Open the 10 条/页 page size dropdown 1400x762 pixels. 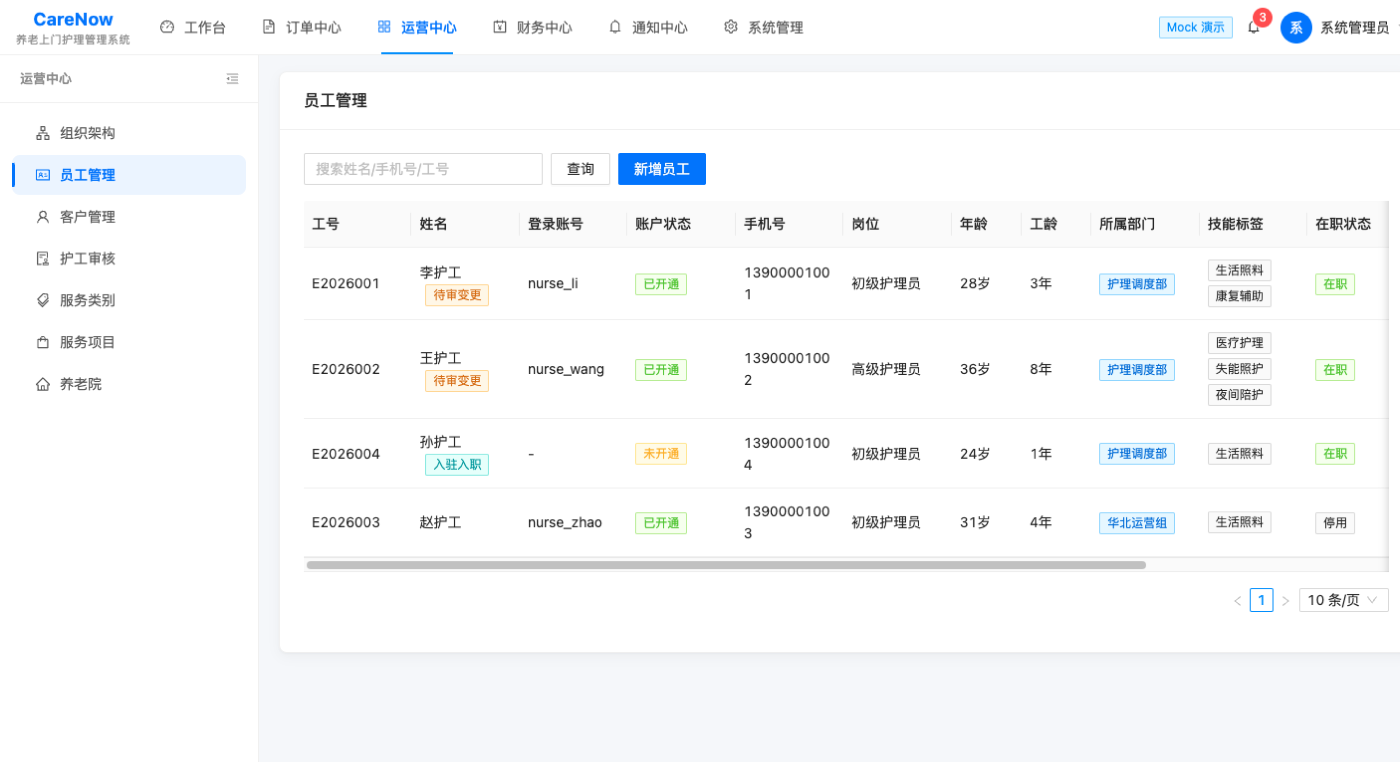(x=1344, y=600)
